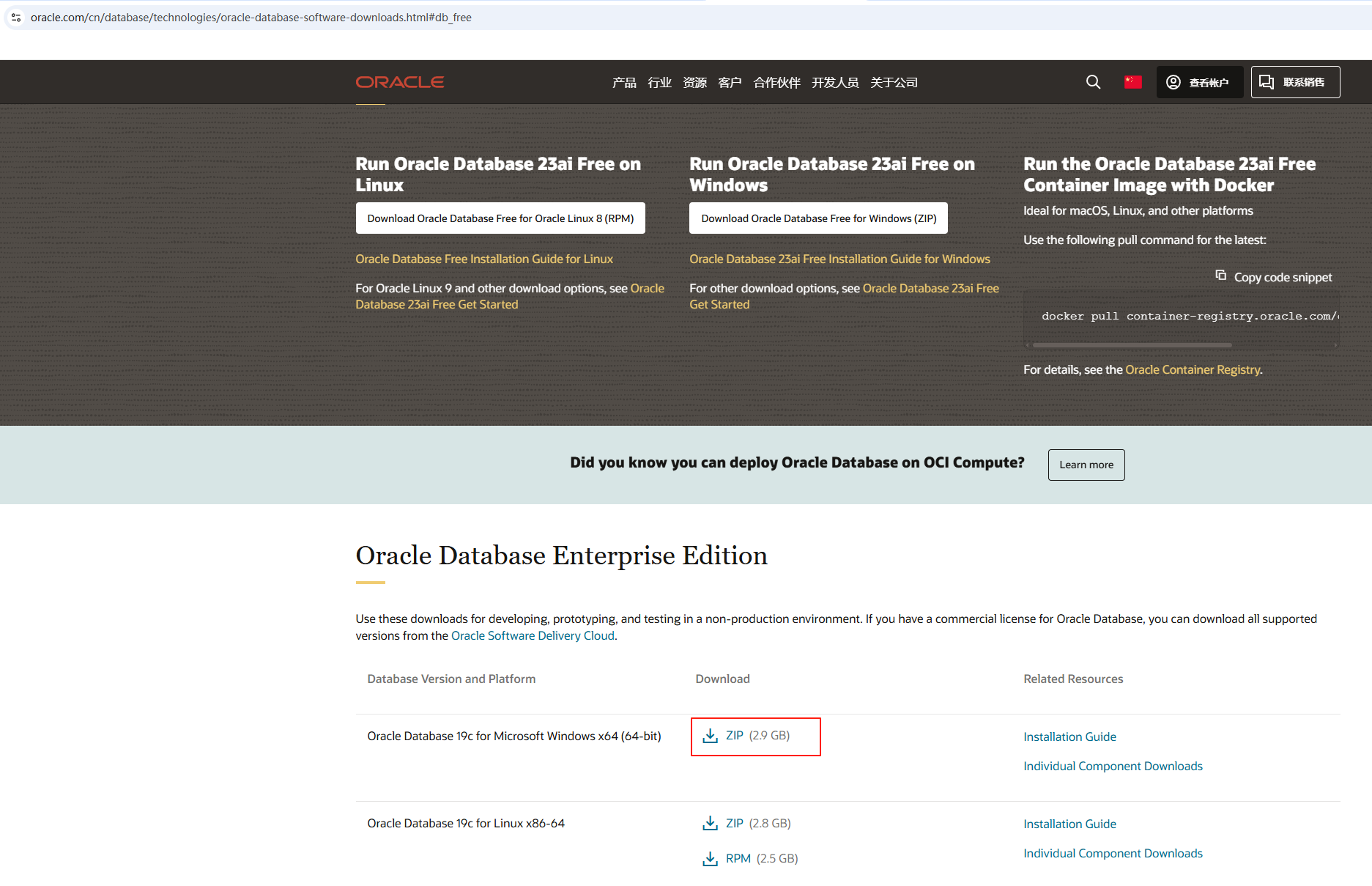Open the 合作伙伴 menu

776,82
